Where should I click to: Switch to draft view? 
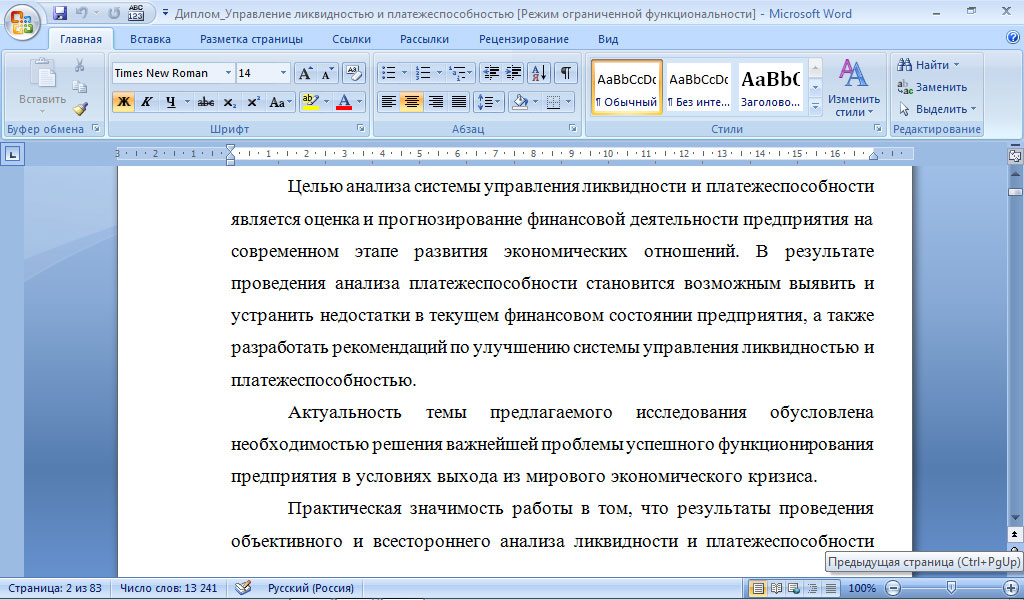(x=831, y=588)
